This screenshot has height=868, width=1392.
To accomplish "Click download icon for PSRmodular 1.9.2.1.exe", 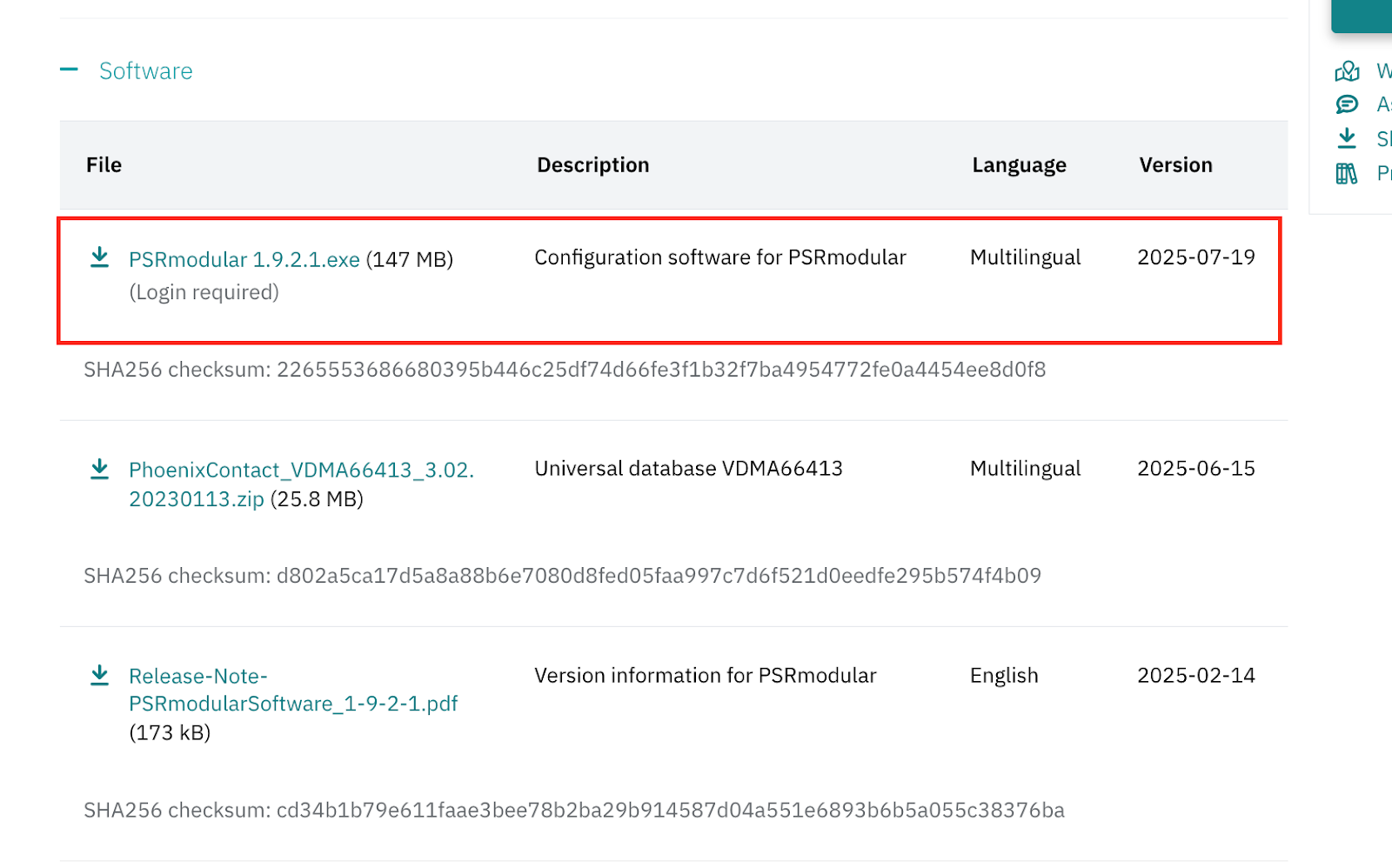I will (100, 257).
